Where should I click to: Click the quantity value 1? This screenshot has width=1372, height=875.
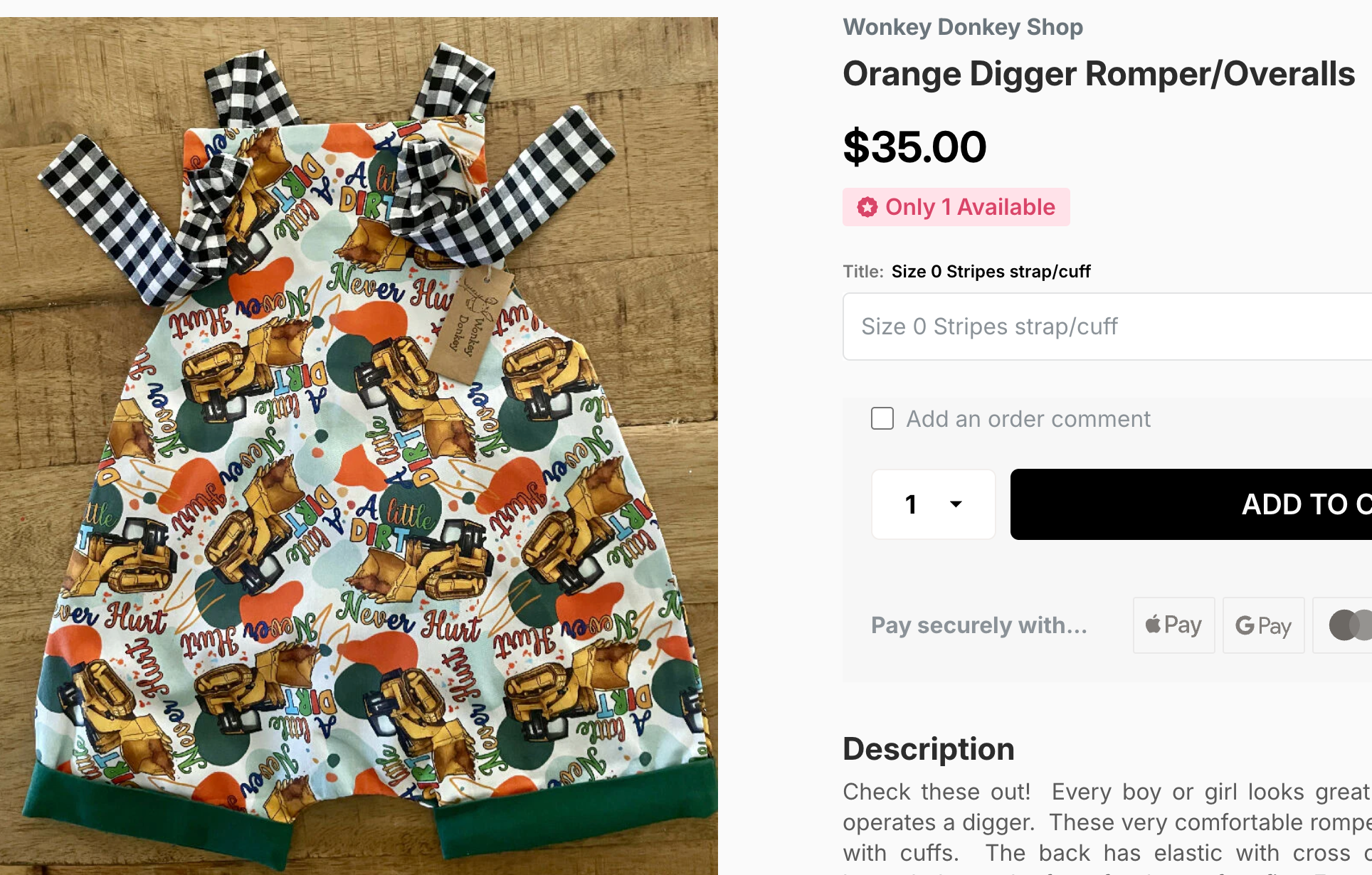(910, 504)
